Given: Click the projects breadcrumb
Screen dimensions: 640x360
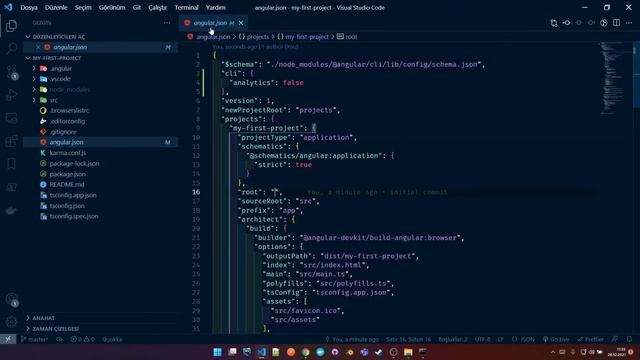Looking at the screenshot, I should [253, 37].
